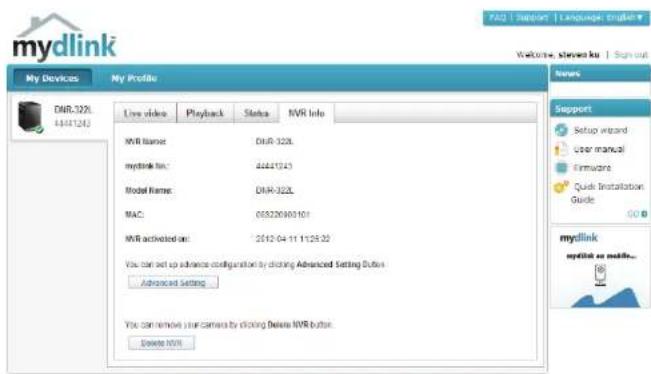The height and width of the screenshot is (374, 651).
Task: Click the mydlink house logo
Action: [64, 37]
